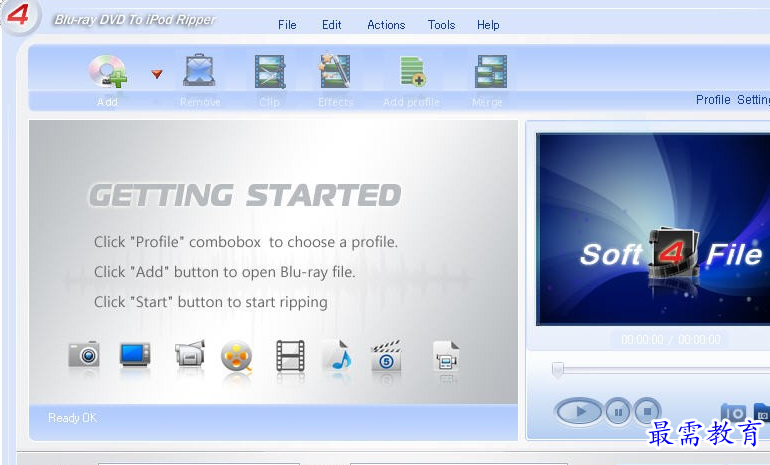
Task: Click the Remove toolbar icon
Action: point(199,71)
